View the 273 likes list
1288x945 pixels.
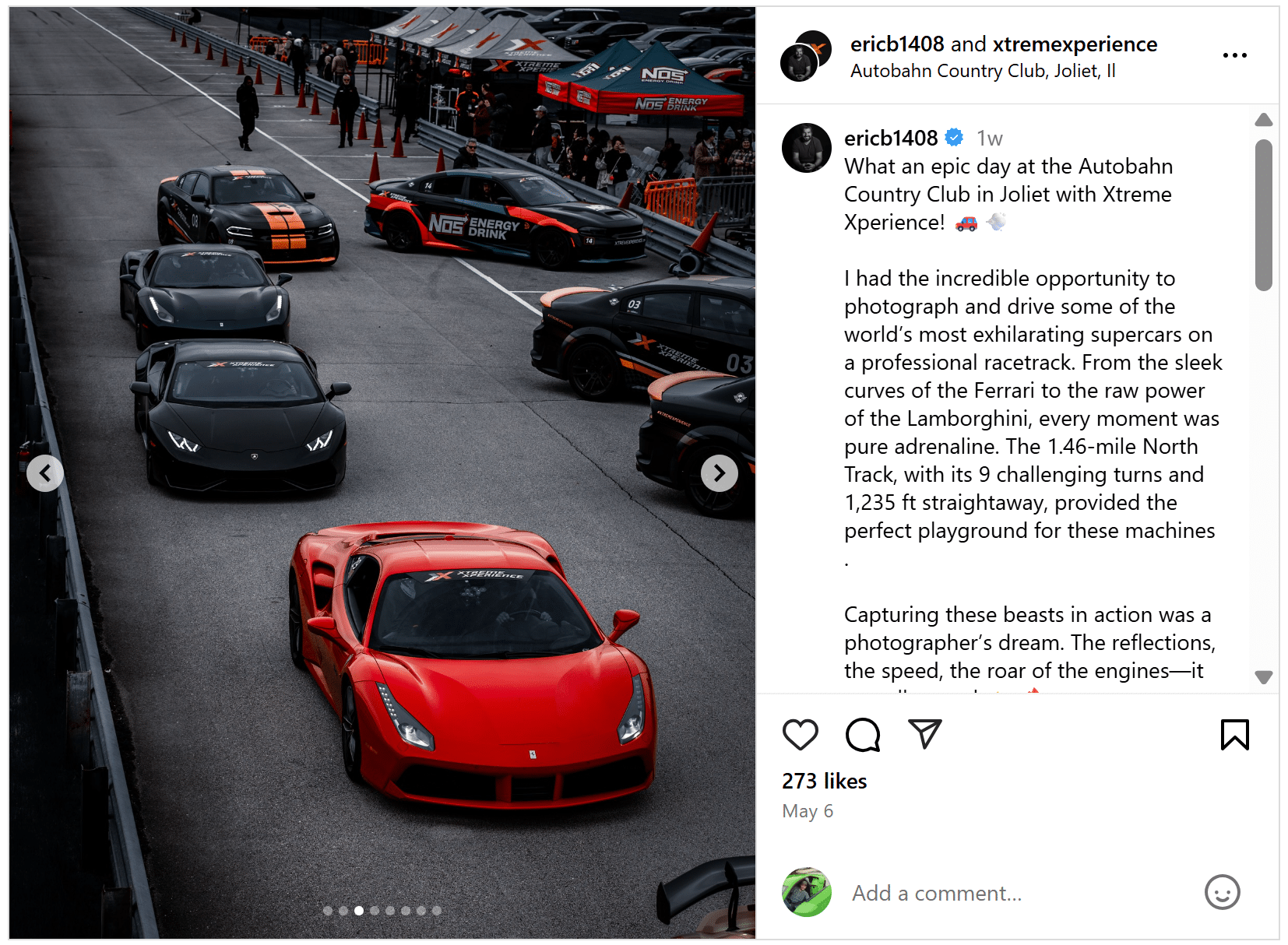(x=824, y=781)
